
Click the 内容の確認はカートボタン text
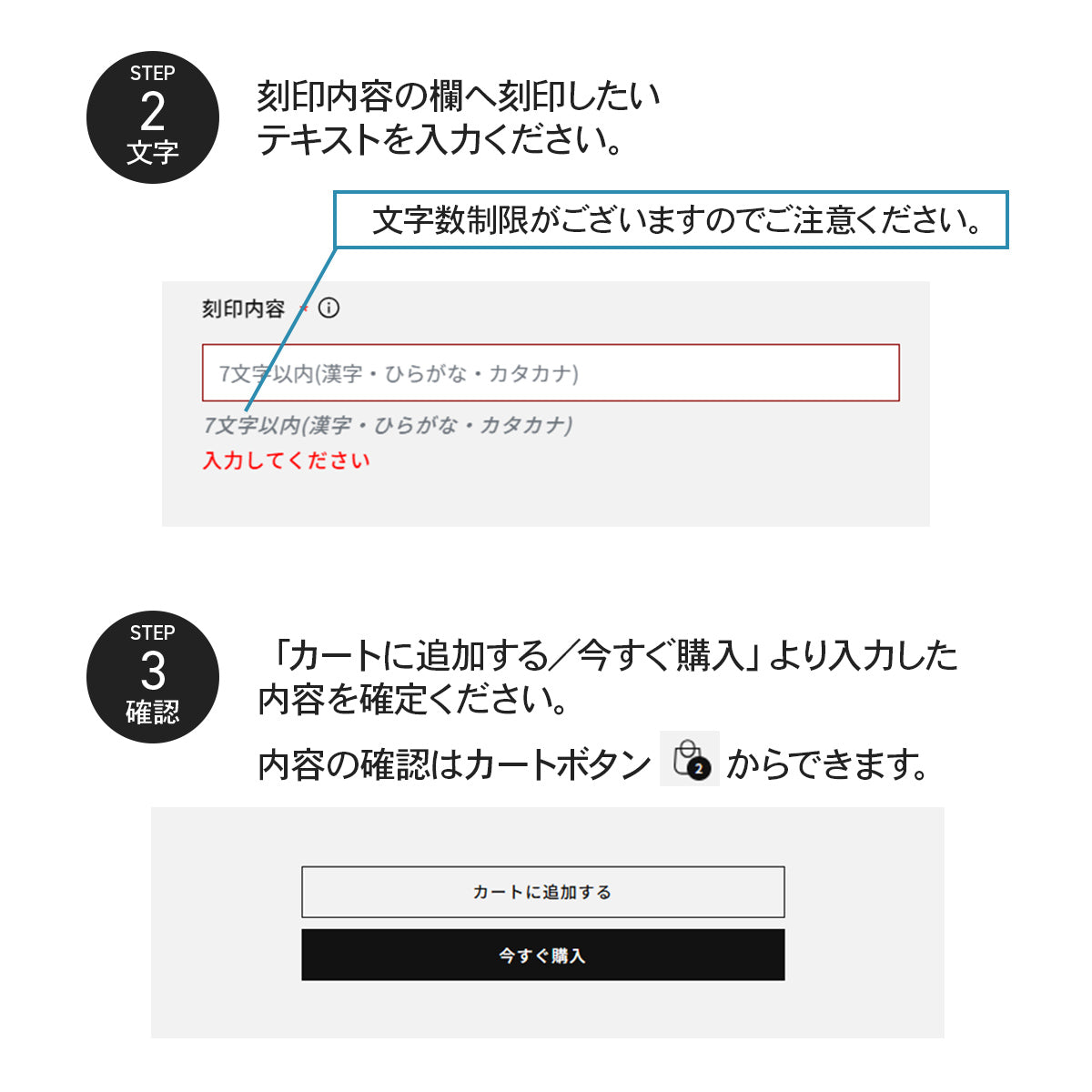pos(454,764)
